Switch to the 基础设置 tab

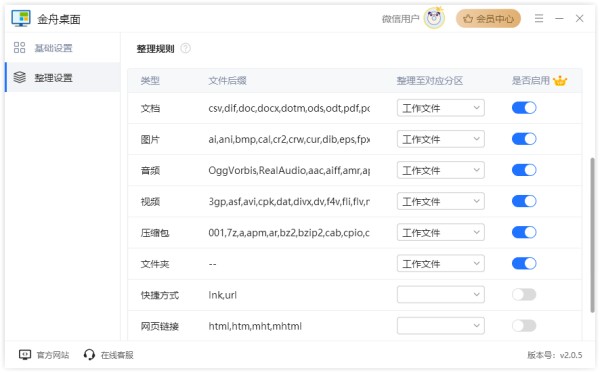pos(62,48)
